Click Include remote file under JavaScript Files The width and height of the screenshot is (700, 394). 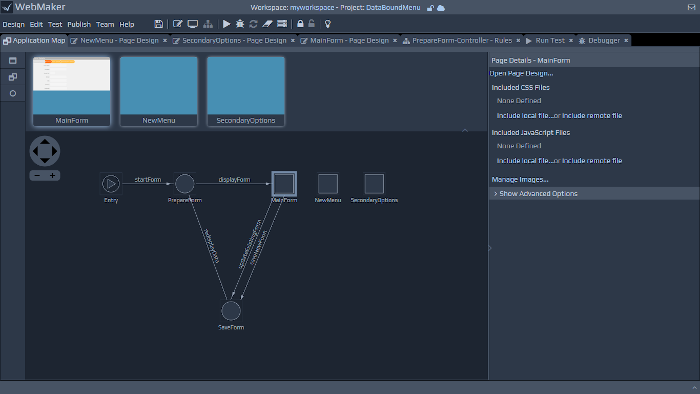click(592, 161)
